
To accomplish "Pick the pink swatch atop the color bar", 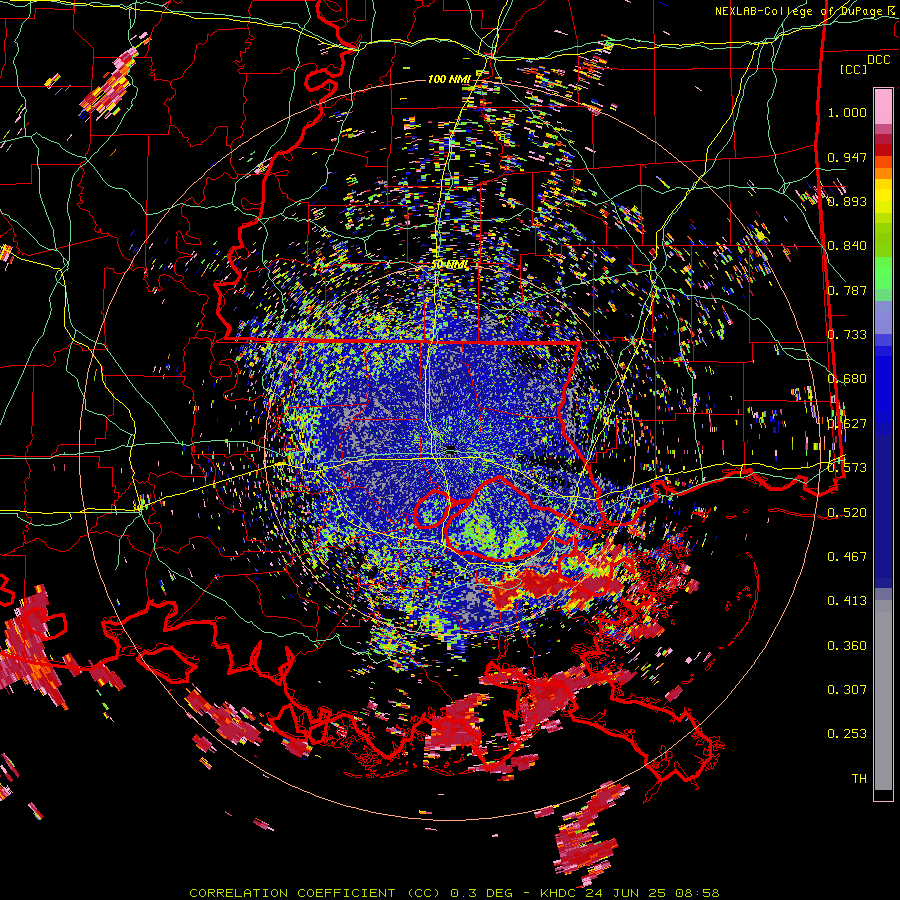I will (883, 106).
